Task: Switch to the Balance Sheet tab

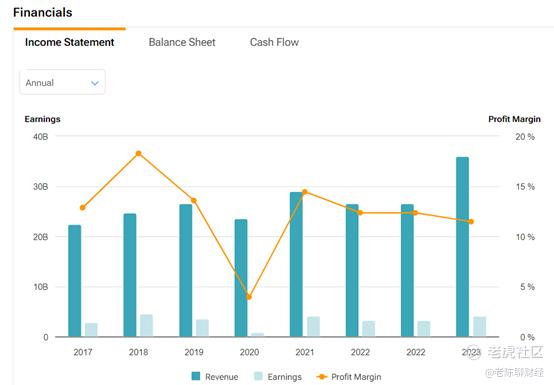Action: click(x=182, y=42)
